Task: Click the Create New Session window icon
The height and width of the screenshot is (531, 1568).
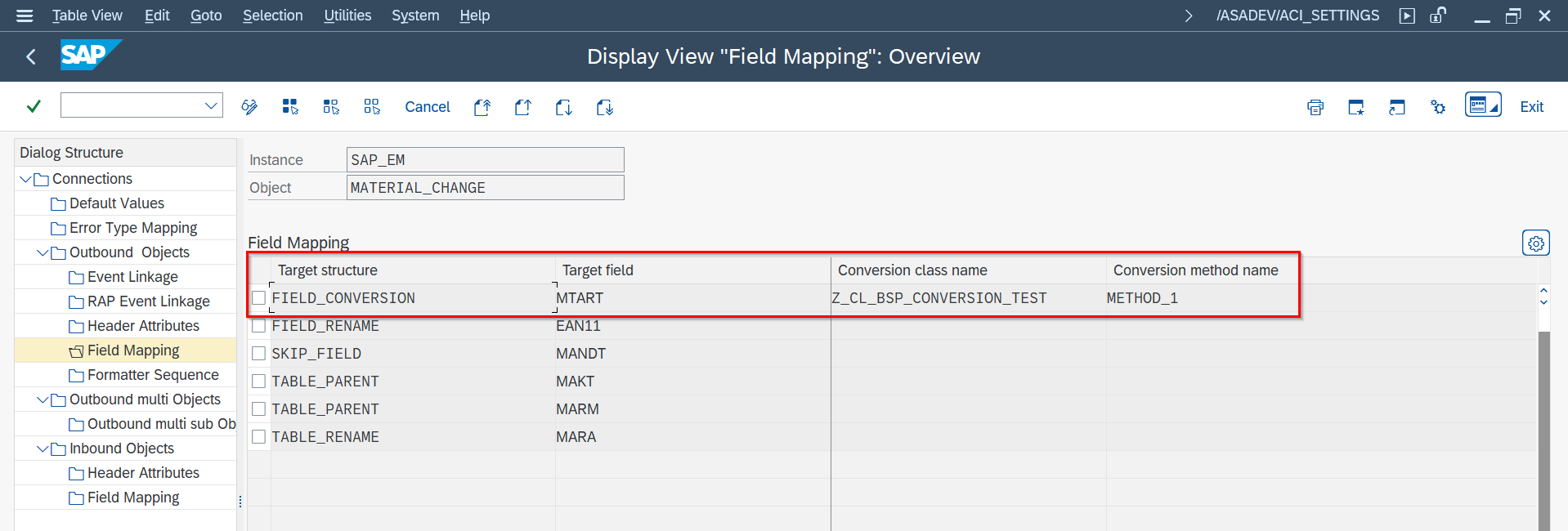Action: click(x=1356, y=107)
